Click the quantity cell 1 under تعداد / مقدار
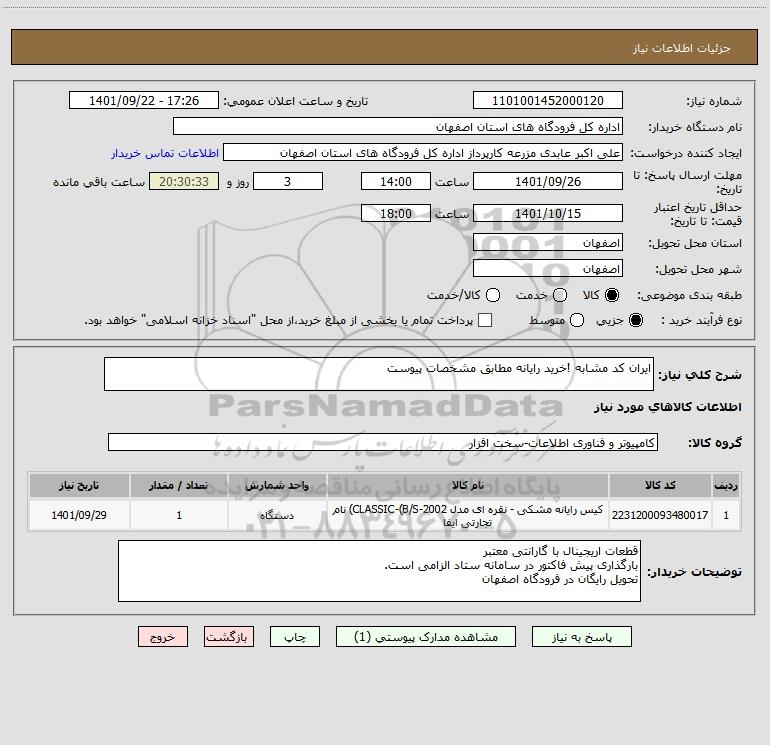 point(179,515)
